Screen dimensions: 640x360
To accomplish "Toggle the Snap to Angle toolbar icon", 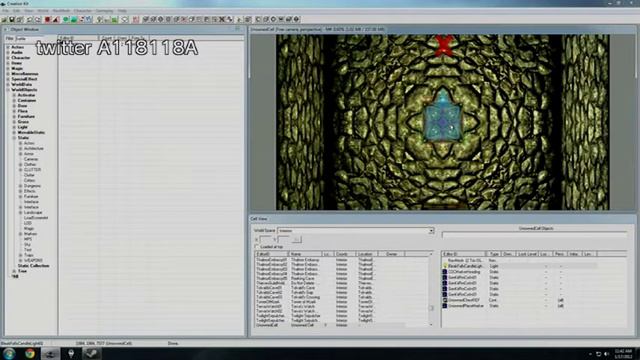I will [x=56, y=19].
